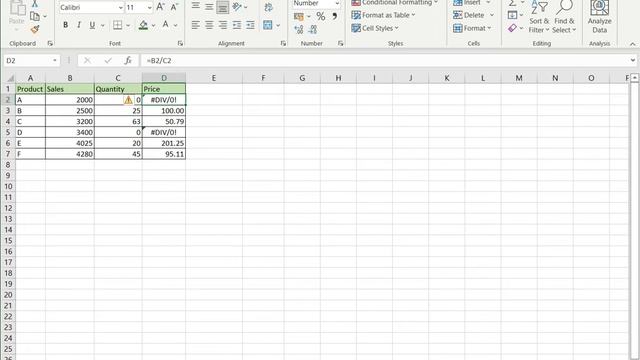640x360 pixels.
Task: Click Increase Indent icon
Action: (250, 25)
